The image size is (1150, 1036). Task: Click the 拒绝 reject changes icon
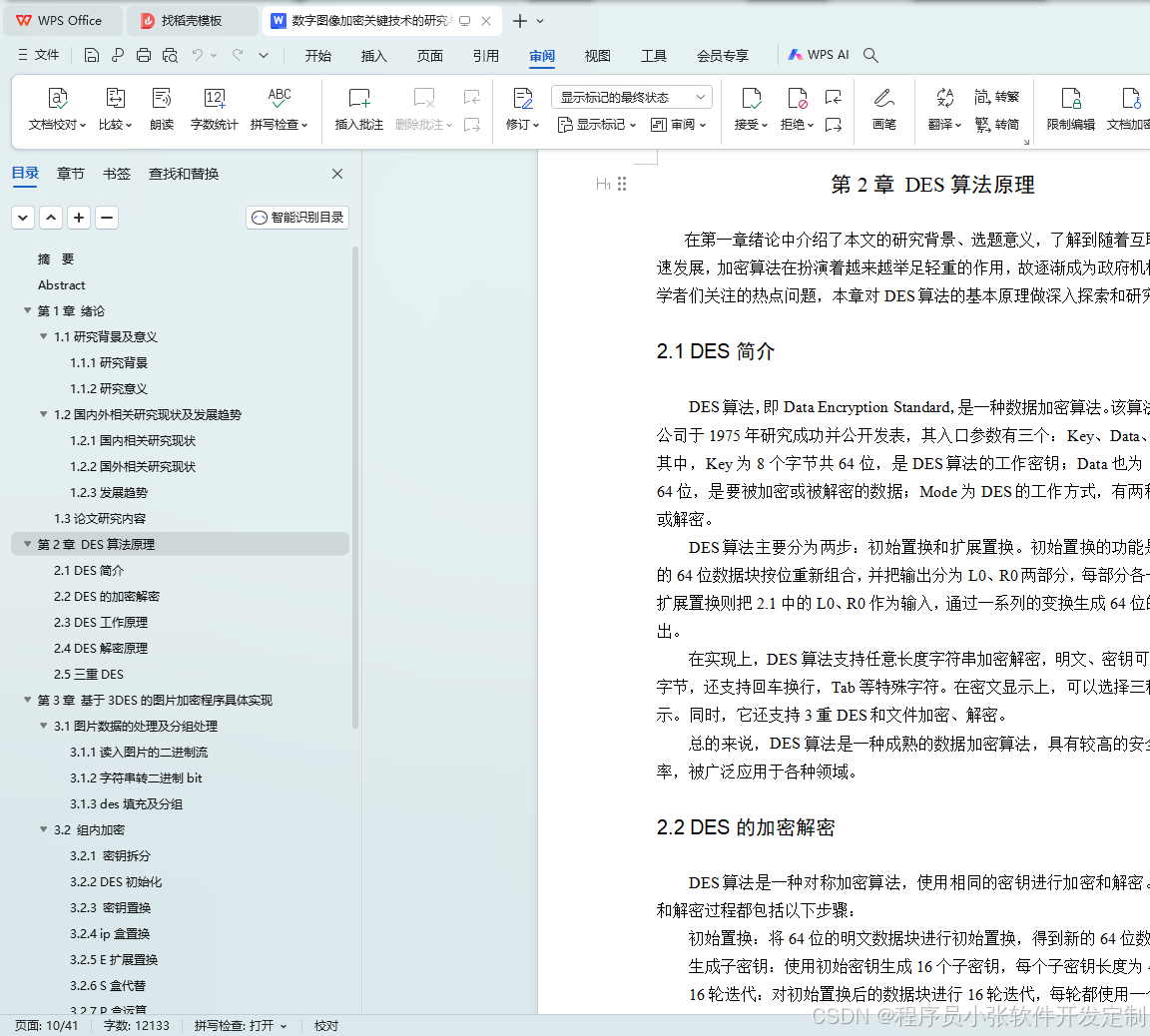(x=797, y=98)
